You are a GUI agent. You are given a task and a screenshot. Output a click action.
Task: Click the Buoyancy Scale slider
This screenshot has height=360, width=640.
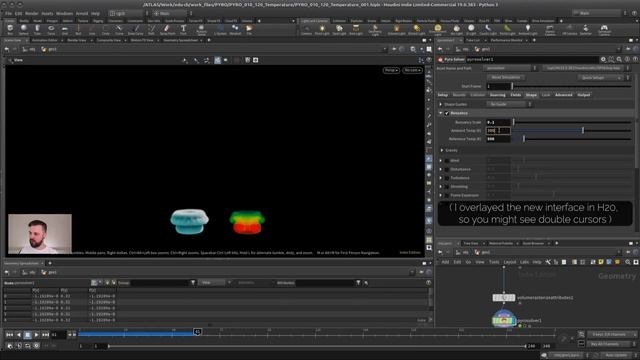click(x=572, y=122)
